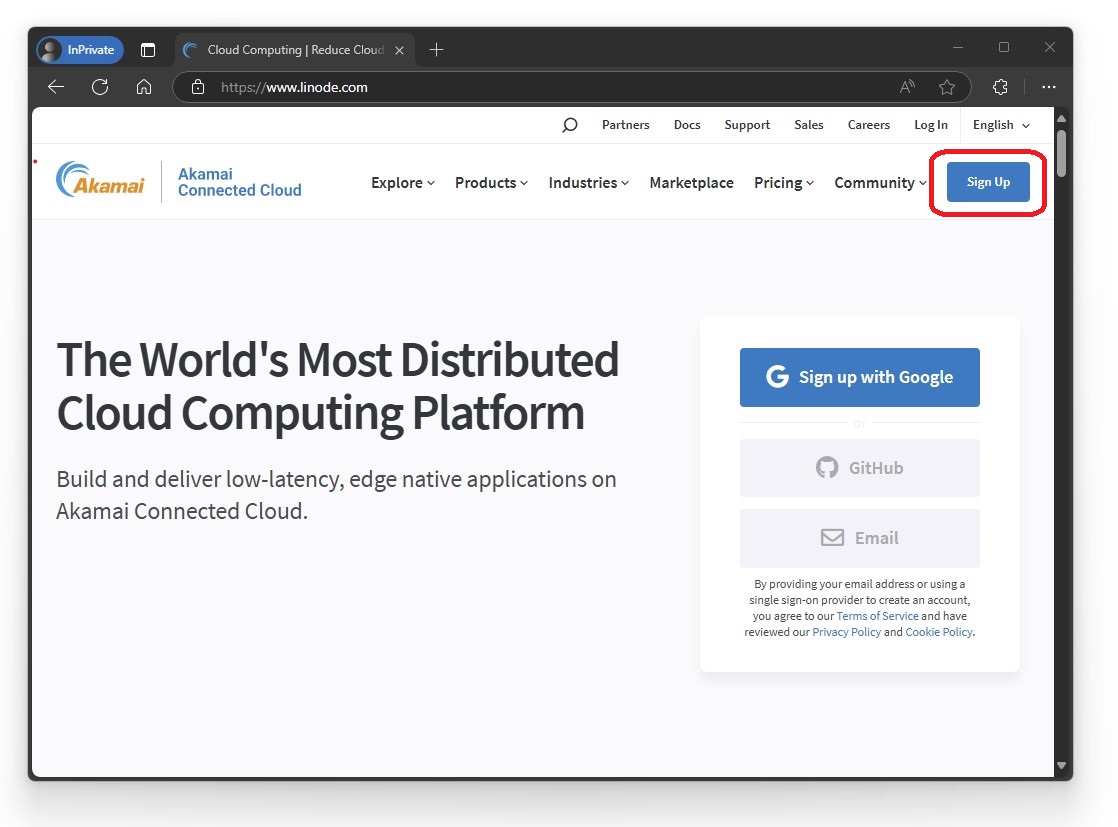This screenshot has height=827, width=1118.
Task: Open the Privacy Policy link
Action: (846, 632)
